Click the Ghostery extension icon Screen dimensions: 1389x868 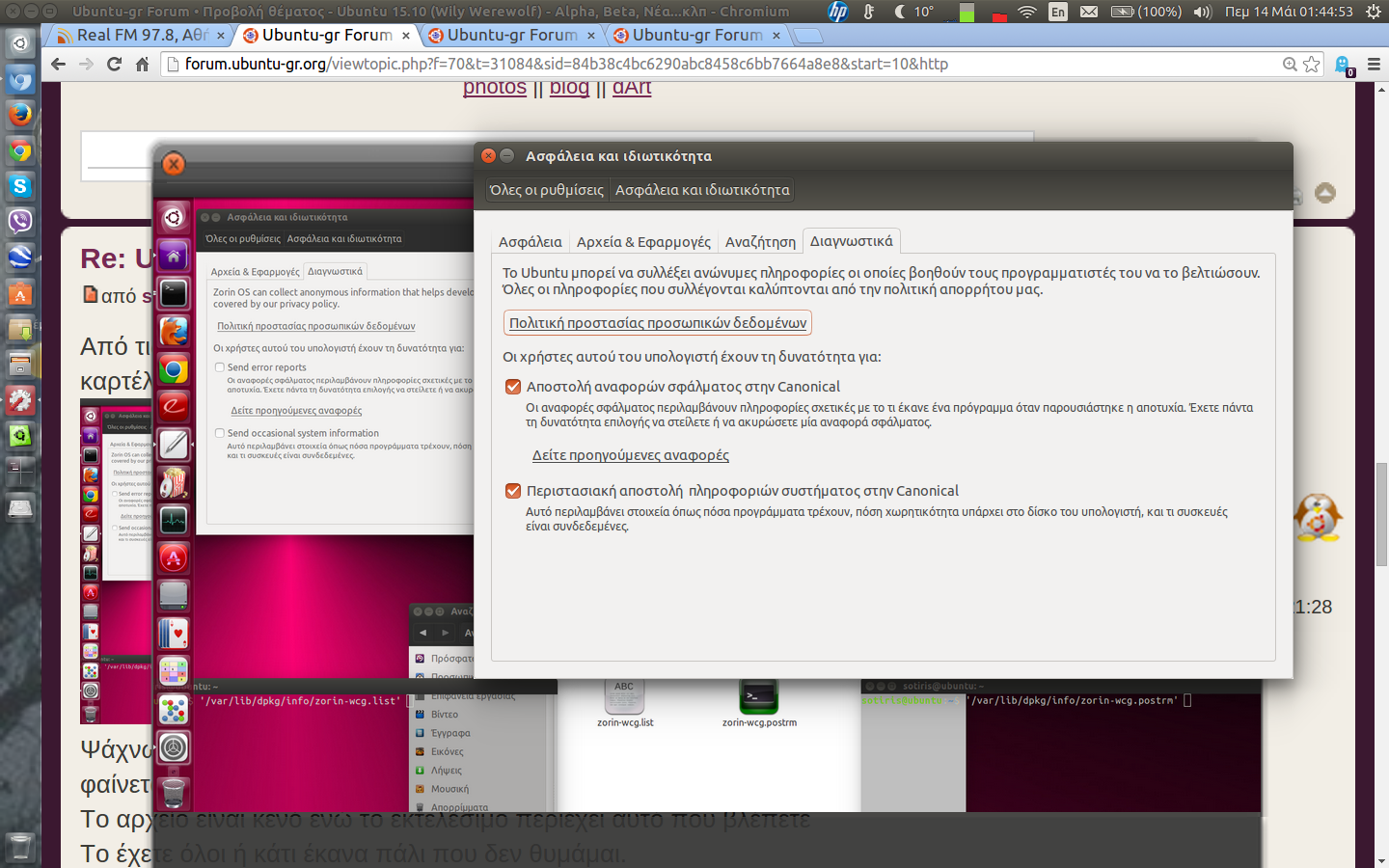[x=1343, y=65]
